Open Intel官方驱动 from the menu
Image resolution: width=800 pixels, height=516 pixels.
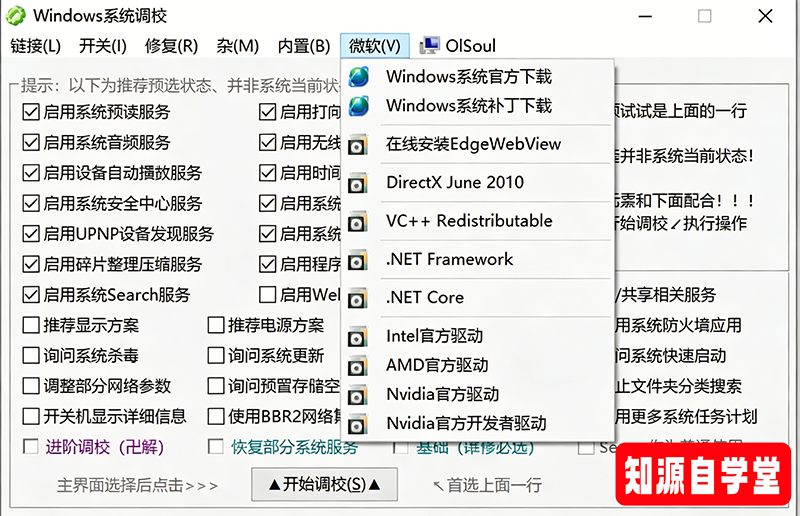coord(477,336)
